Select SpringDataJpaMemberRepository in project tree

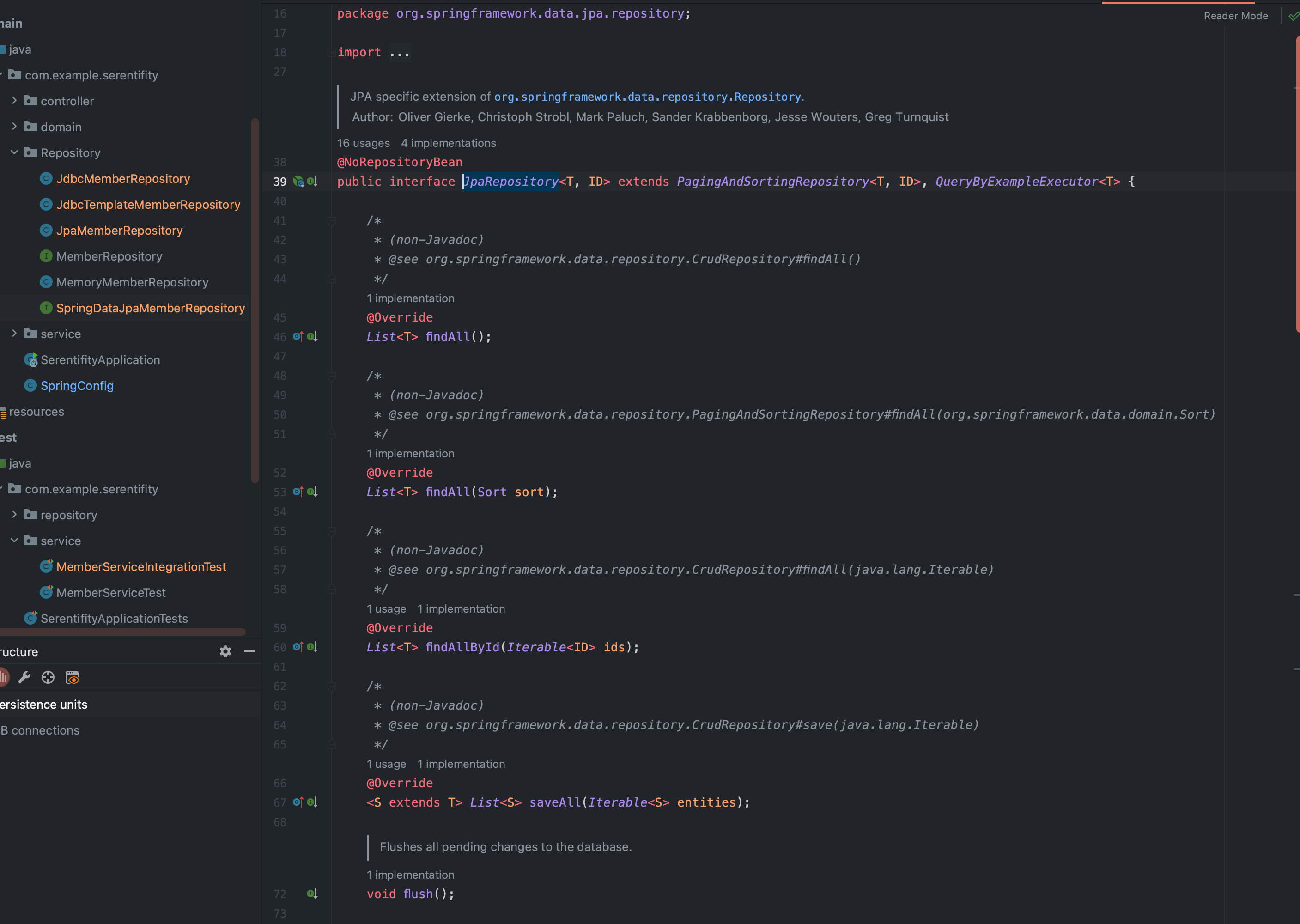click(150, 308)
